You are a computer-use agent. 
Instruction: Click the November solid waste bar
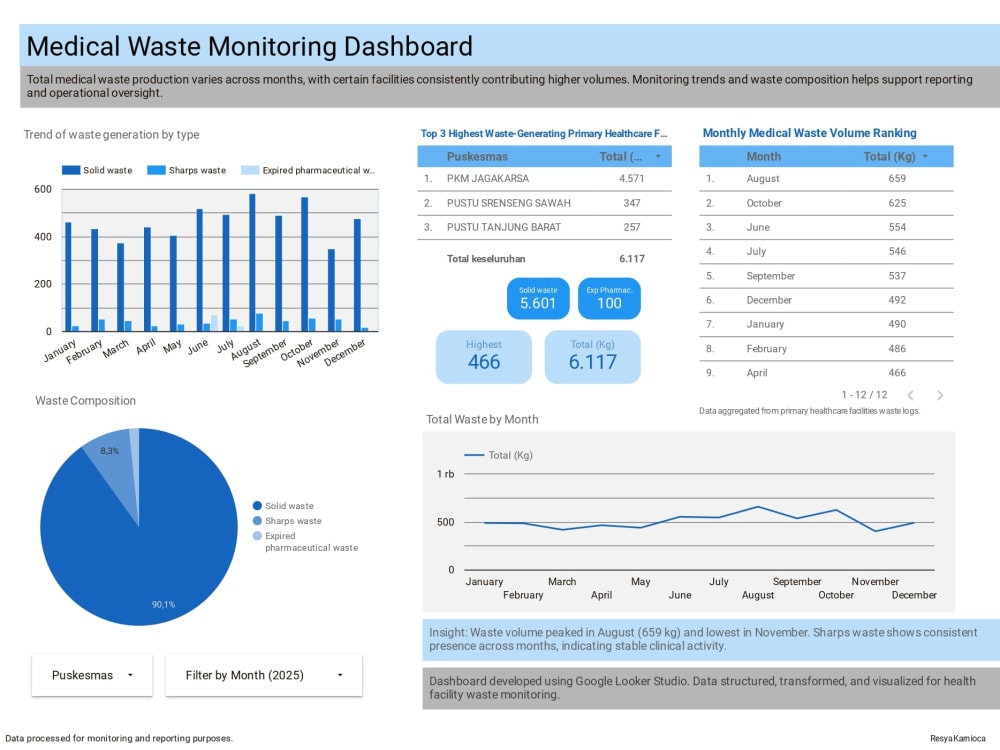(331, 290)
